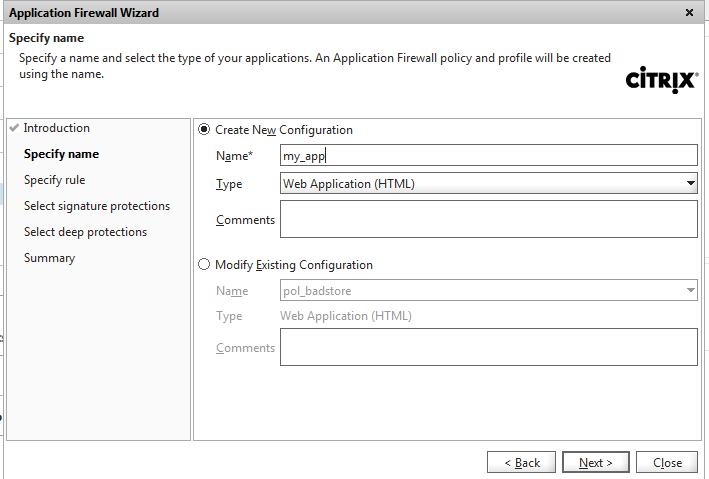Select Create New Configuration radio button
709x479 pixels.
tap(205, 130)
